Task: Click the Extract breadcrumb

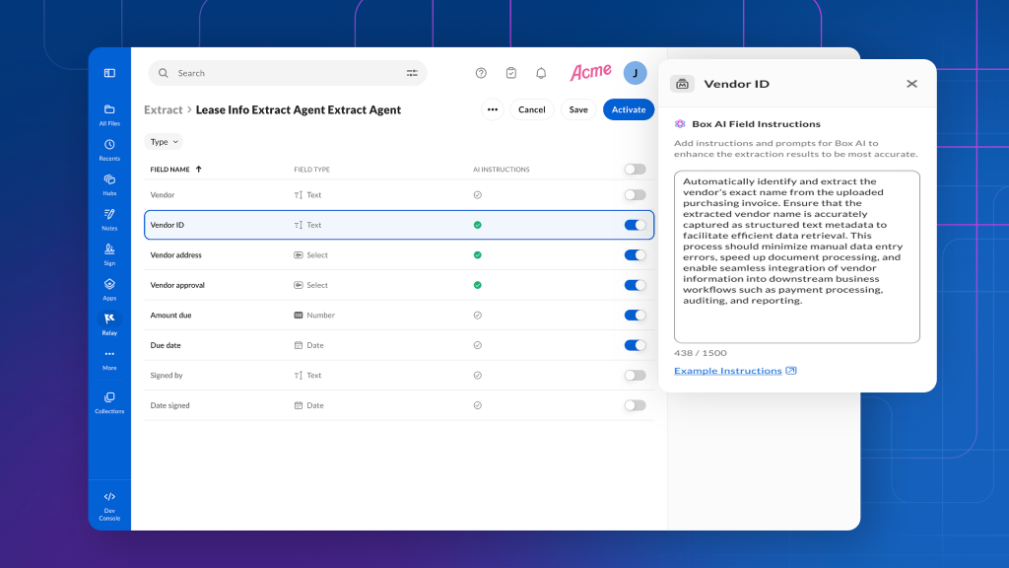Action: click(x=163, y=110)
